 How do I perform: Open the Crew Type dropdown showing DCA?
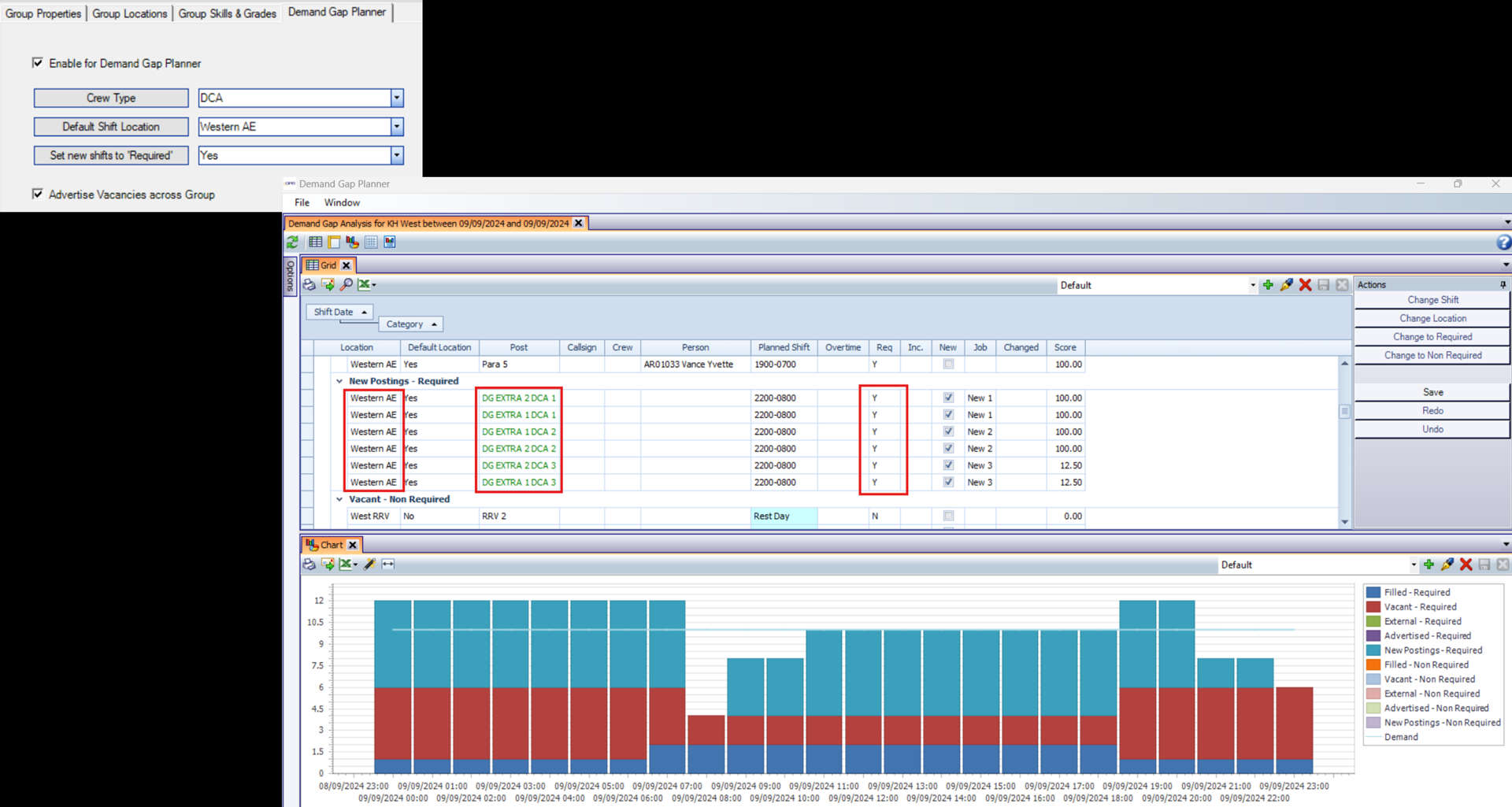397,98
